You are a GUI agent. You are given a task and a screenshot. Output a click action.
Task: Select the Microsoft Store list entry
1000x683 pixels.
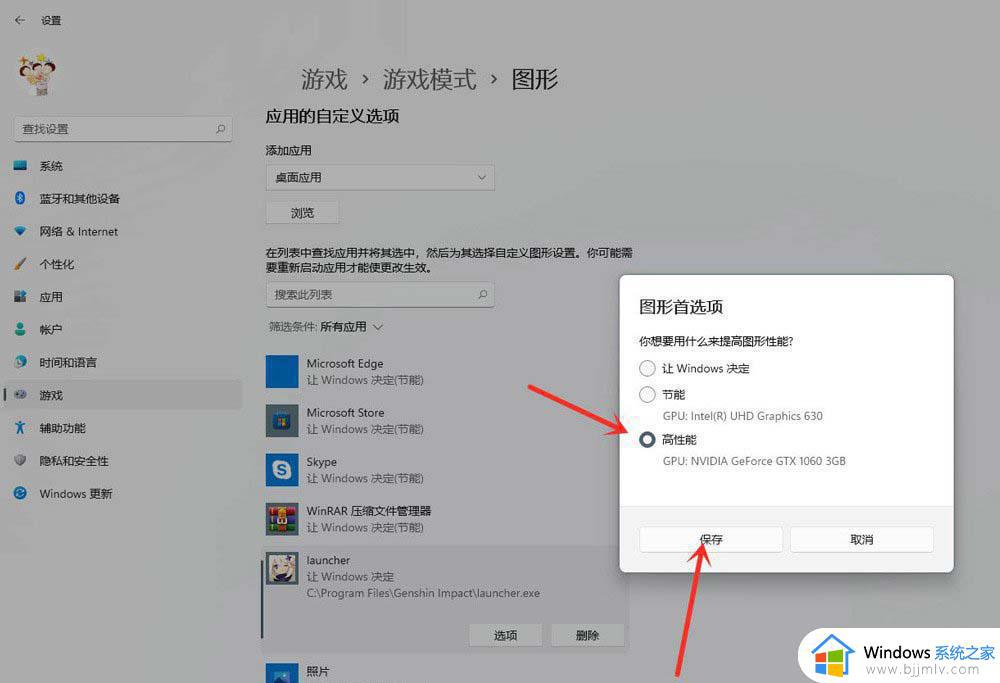tap(443, 421)
